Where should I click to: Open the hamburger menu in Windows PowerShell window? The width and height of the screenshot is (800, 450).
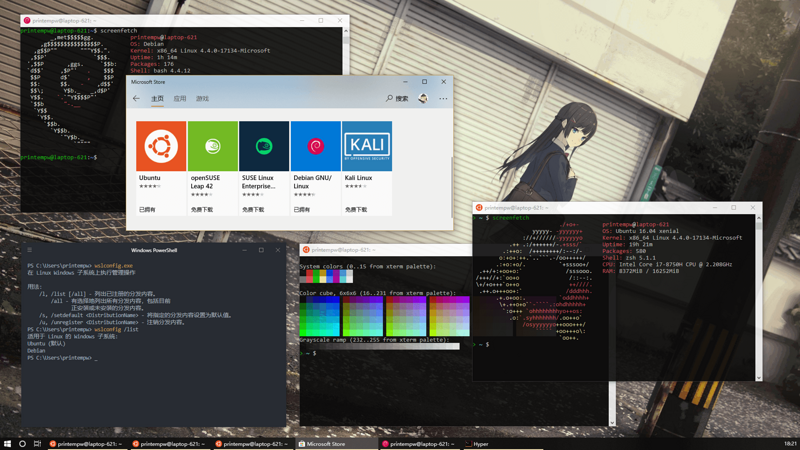[x=30, y=250]
